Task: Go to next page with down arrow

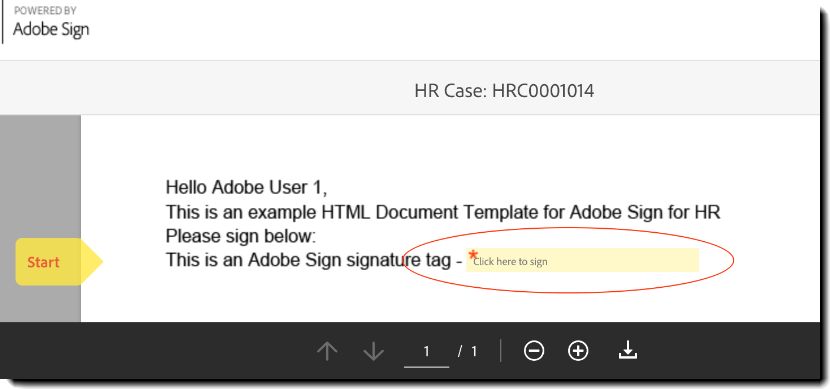Action: 373,351
